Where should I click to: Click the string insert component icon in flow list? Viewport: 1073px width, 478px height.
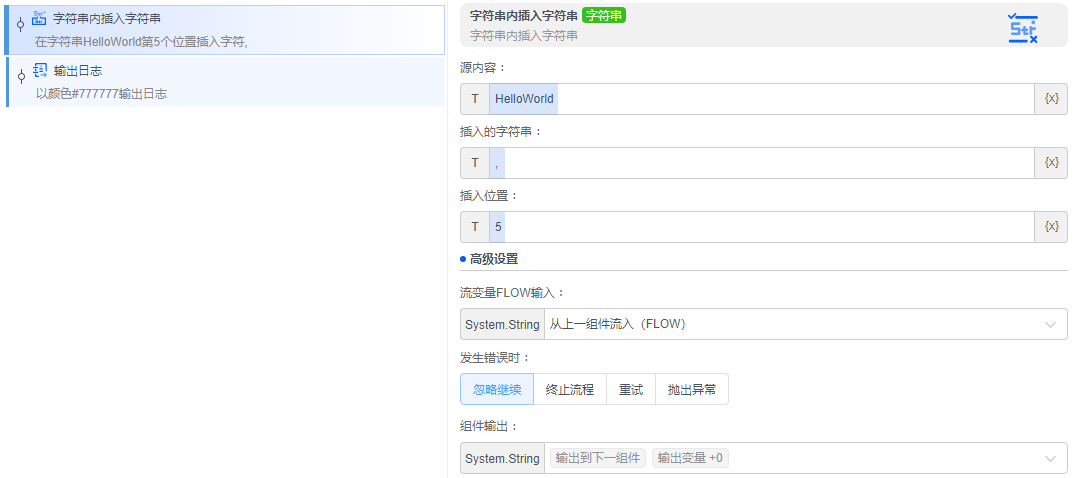[39, 18]
